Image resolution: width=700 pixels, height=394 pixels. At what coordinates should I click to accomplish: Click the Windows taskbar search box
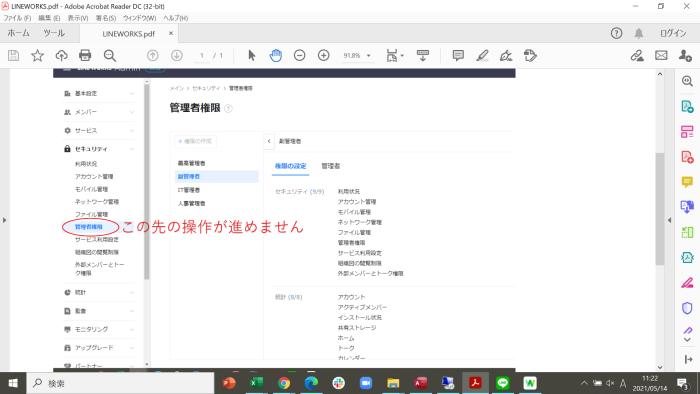click(121, 383)
